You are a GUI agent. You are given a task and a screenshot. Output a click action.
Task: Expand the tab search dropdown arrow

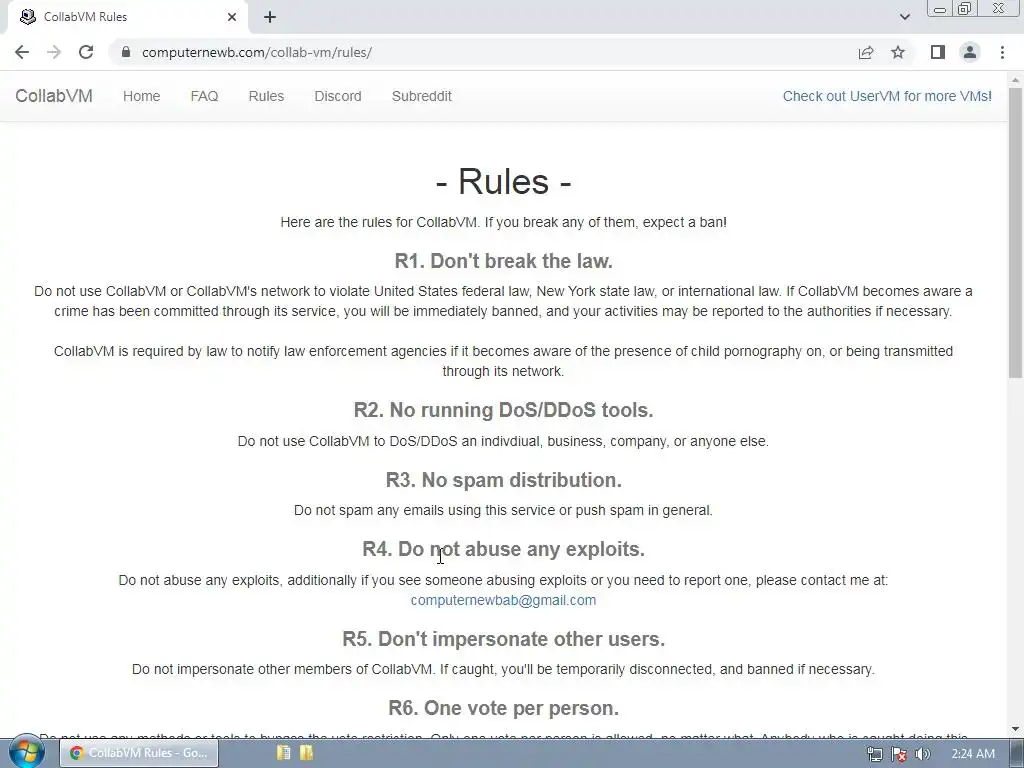[904, 17]
